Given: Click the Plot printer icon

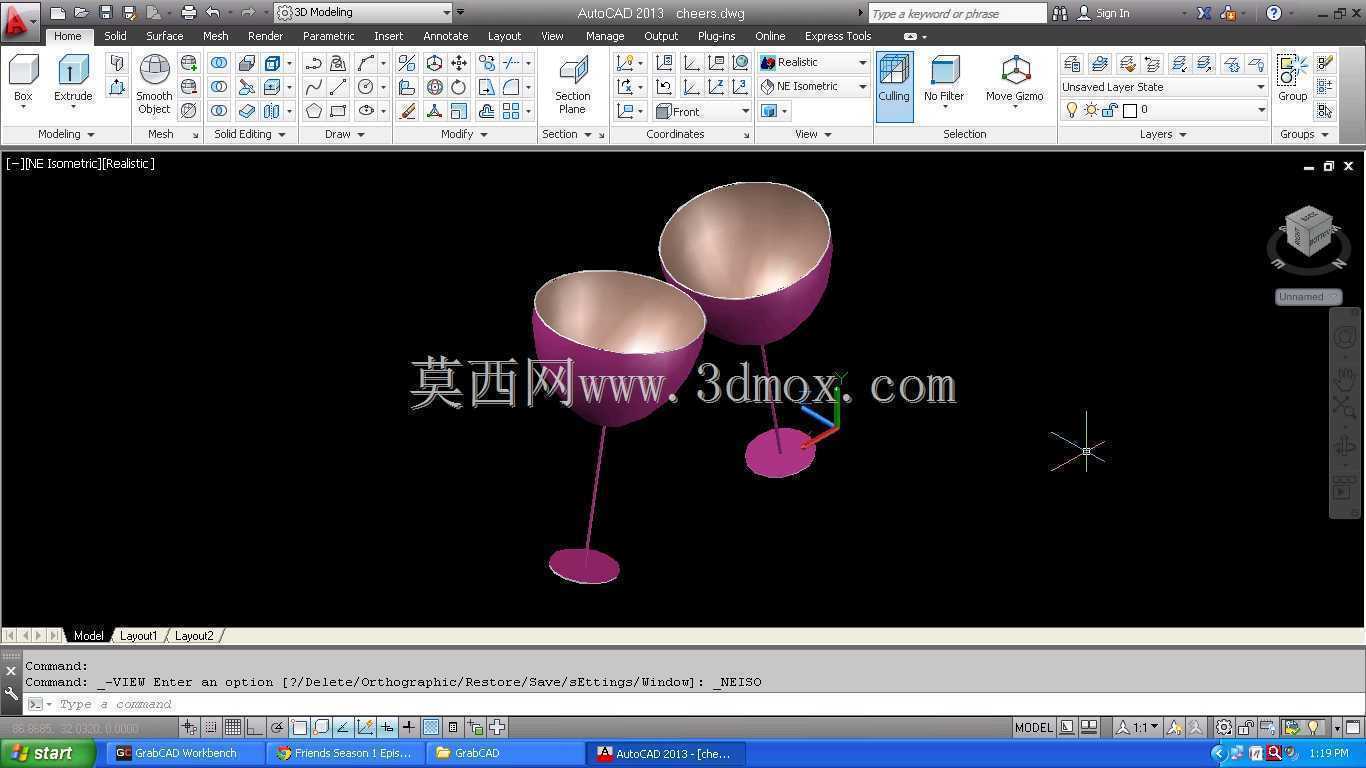Looking at the screenshot, I should 188,13.
